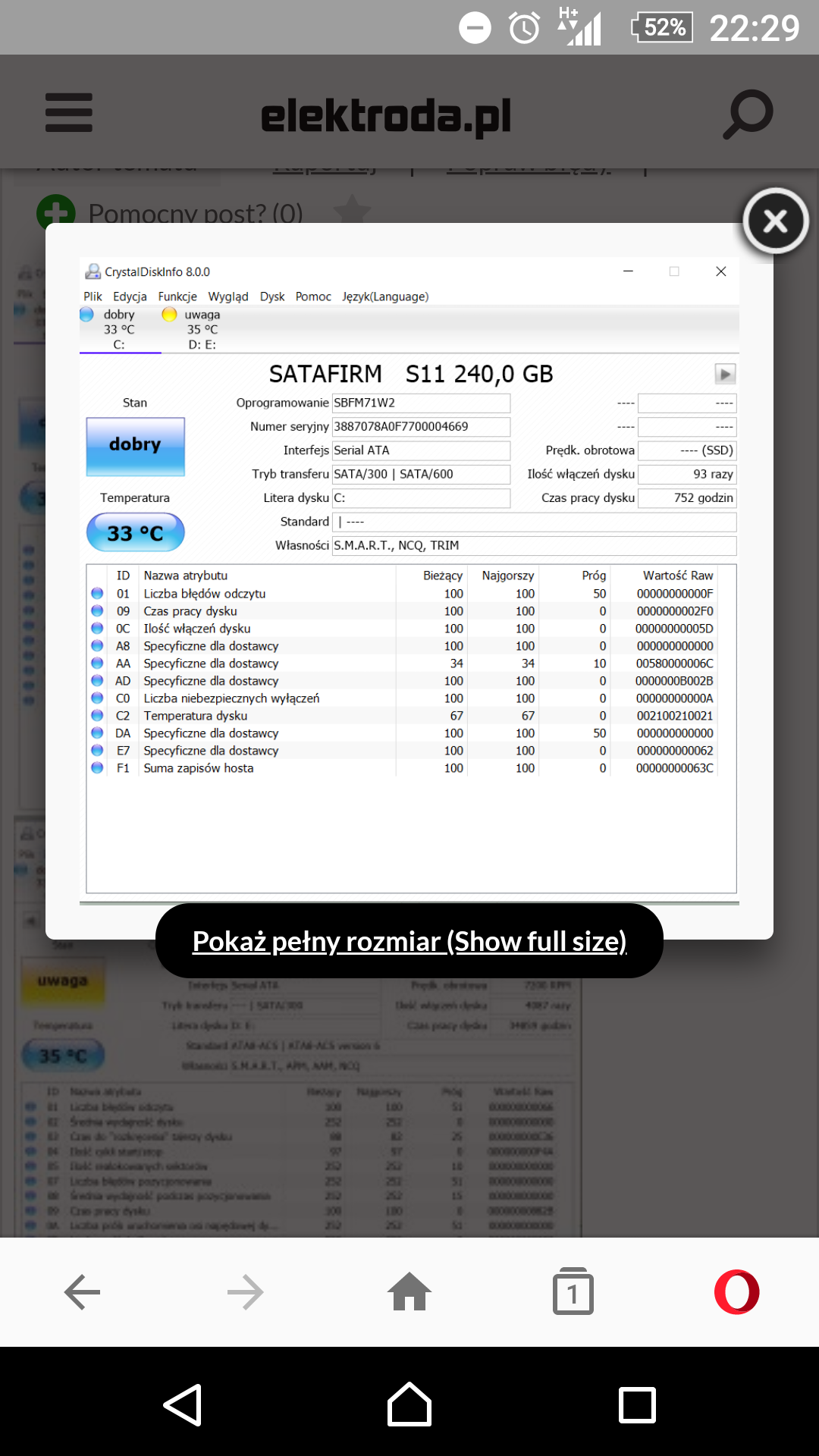
Task: Open the Funkcje menu
Action: 177,297
